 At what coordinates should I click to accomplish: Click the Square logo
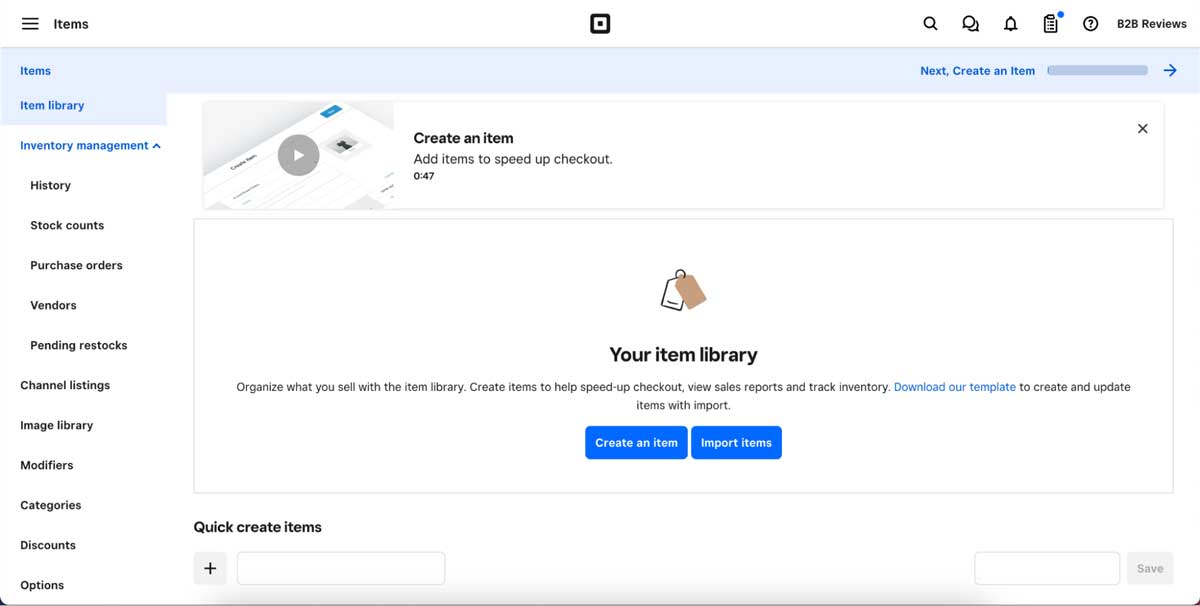click(600, 23)
